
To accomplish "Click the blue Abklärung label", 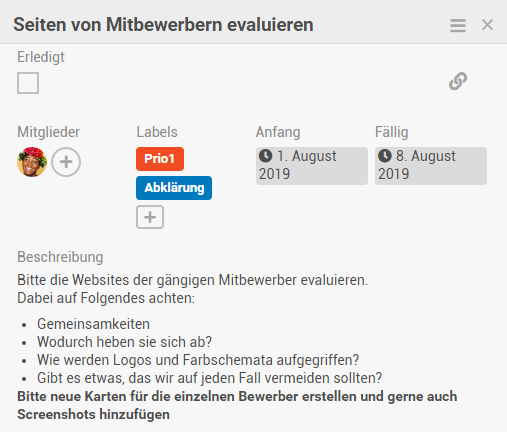I will pyautogui.click(x=174, y=188).
